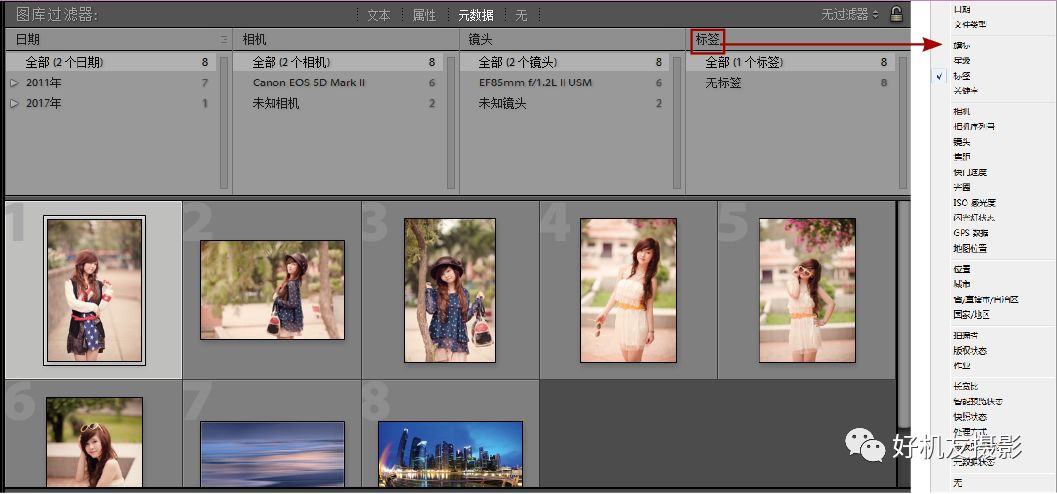
Task: Choose 版权状态 in the column menu
Action: [969, 350]
